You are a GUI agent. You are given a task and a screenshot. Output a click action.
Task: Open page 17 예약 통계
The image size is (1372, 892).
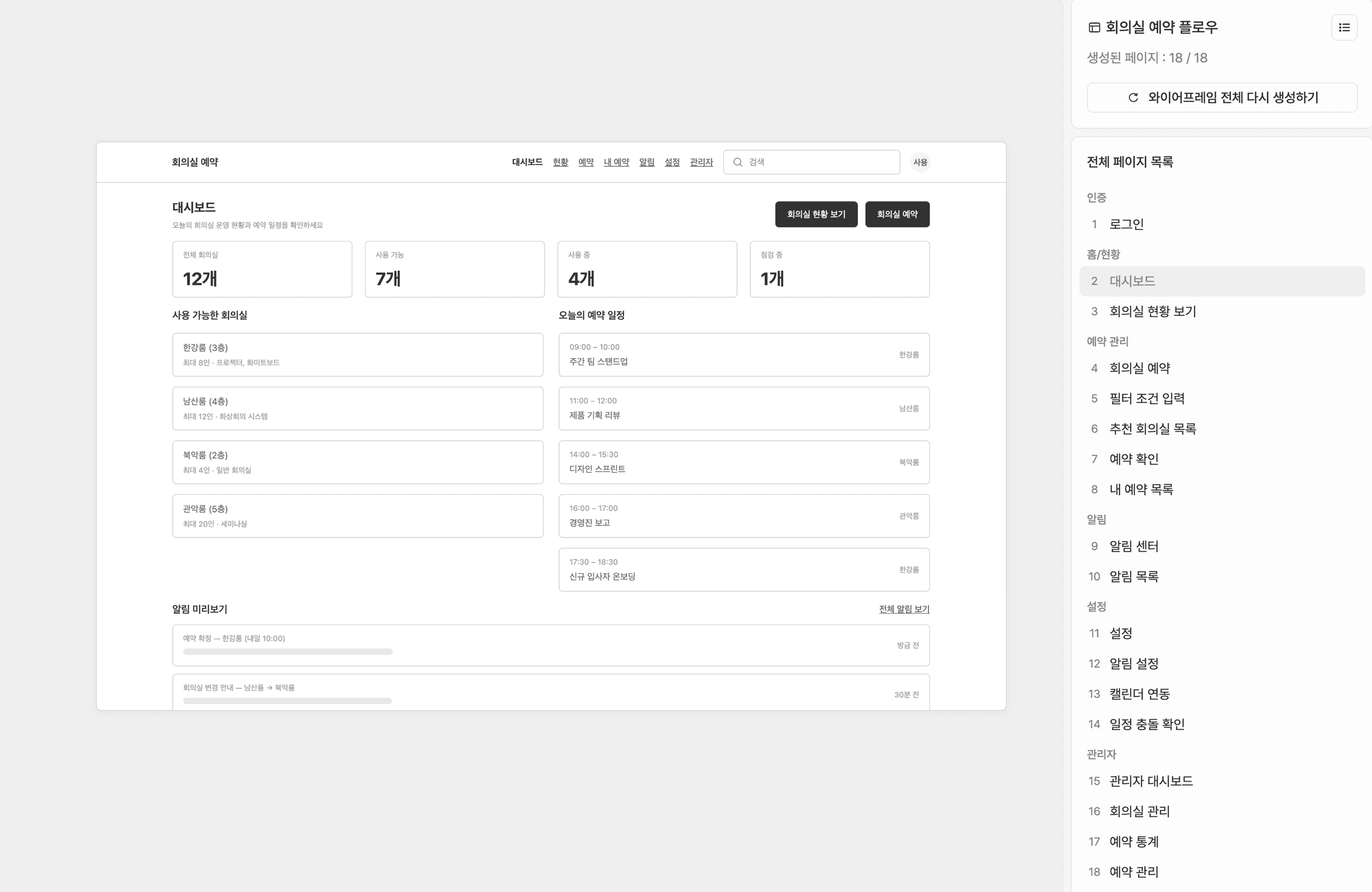pos(1133,842)
